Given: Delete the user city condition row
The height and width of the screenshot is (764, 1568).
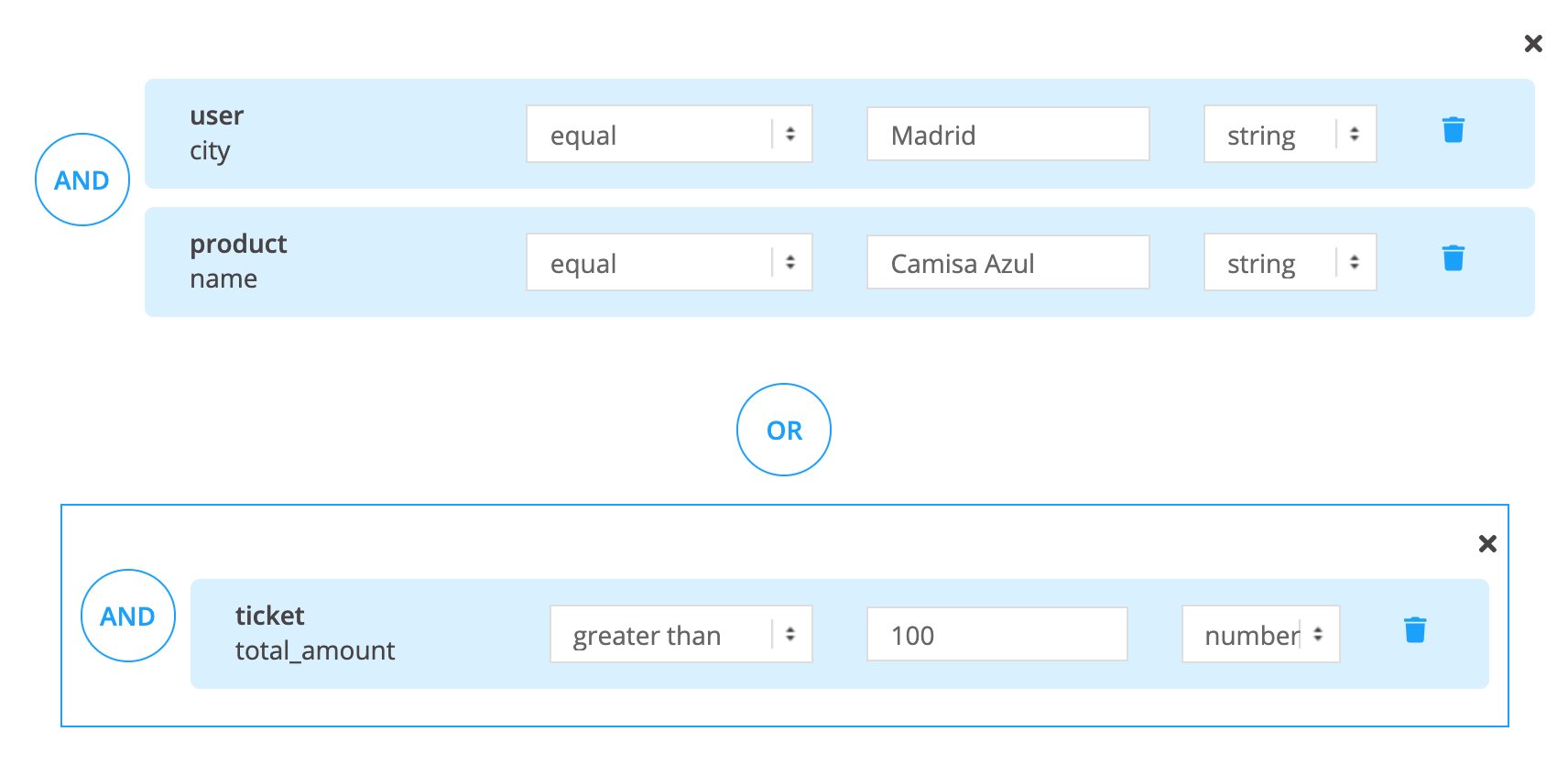Looking at the screenshot, I should (1453, 130).
